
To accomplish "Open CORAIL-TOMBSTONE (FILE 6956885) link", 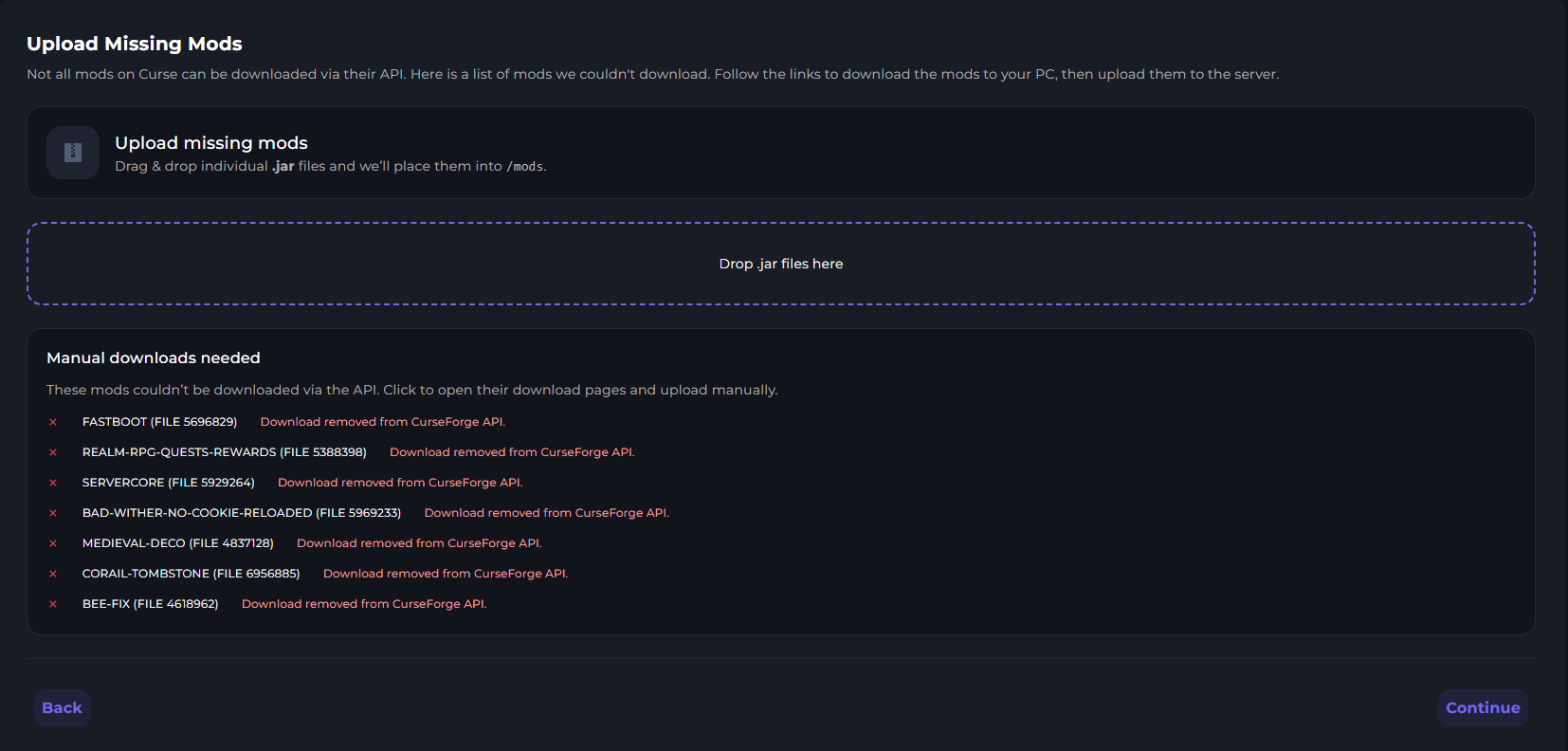I will 191,574.
